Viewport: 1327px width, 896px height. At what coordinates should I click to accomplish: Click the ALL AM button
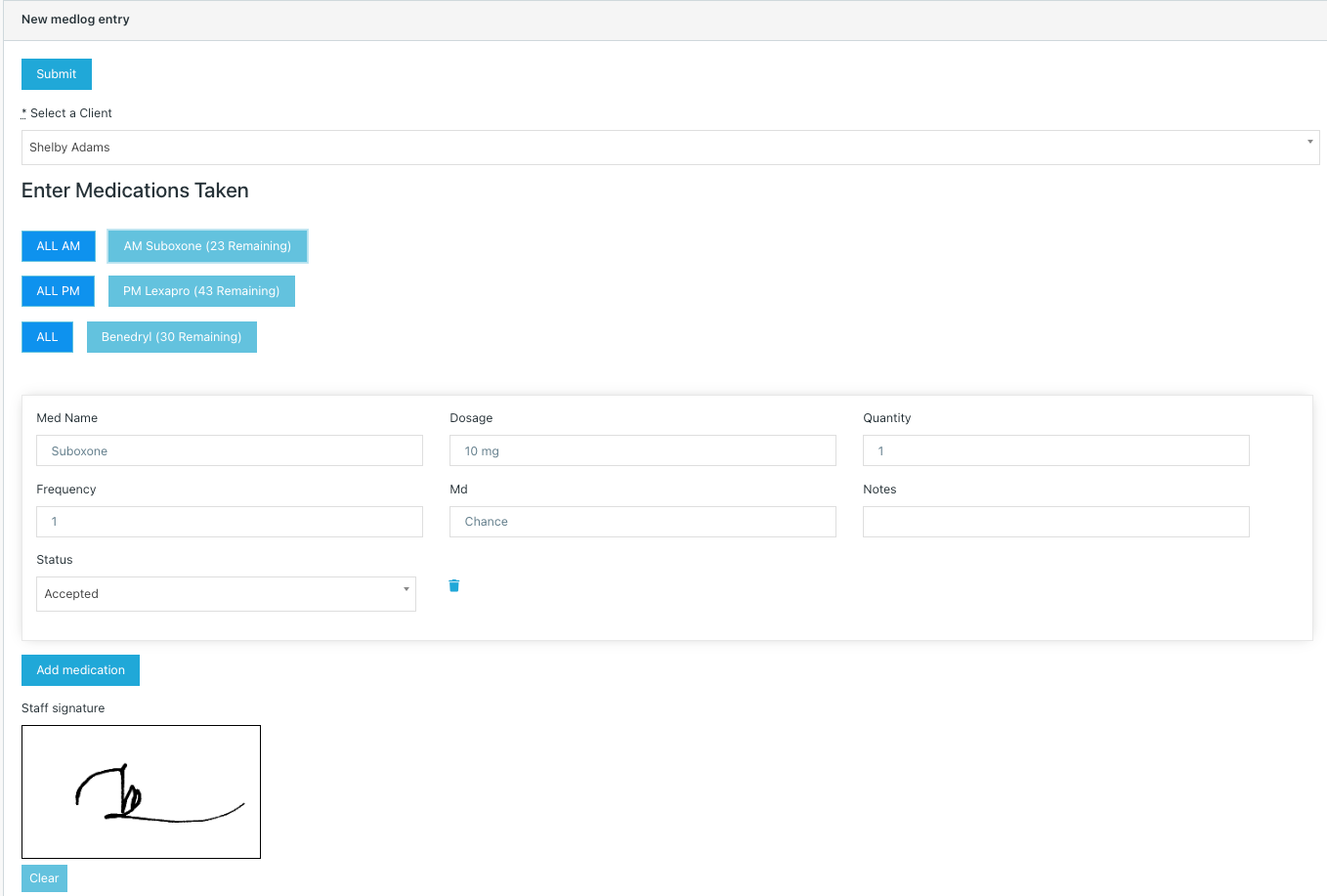(59, 246)
